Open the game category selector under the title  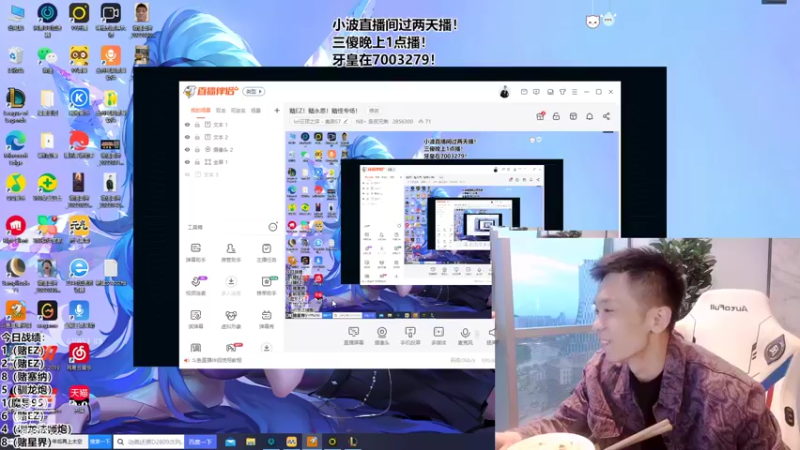[x=320, y=121]
